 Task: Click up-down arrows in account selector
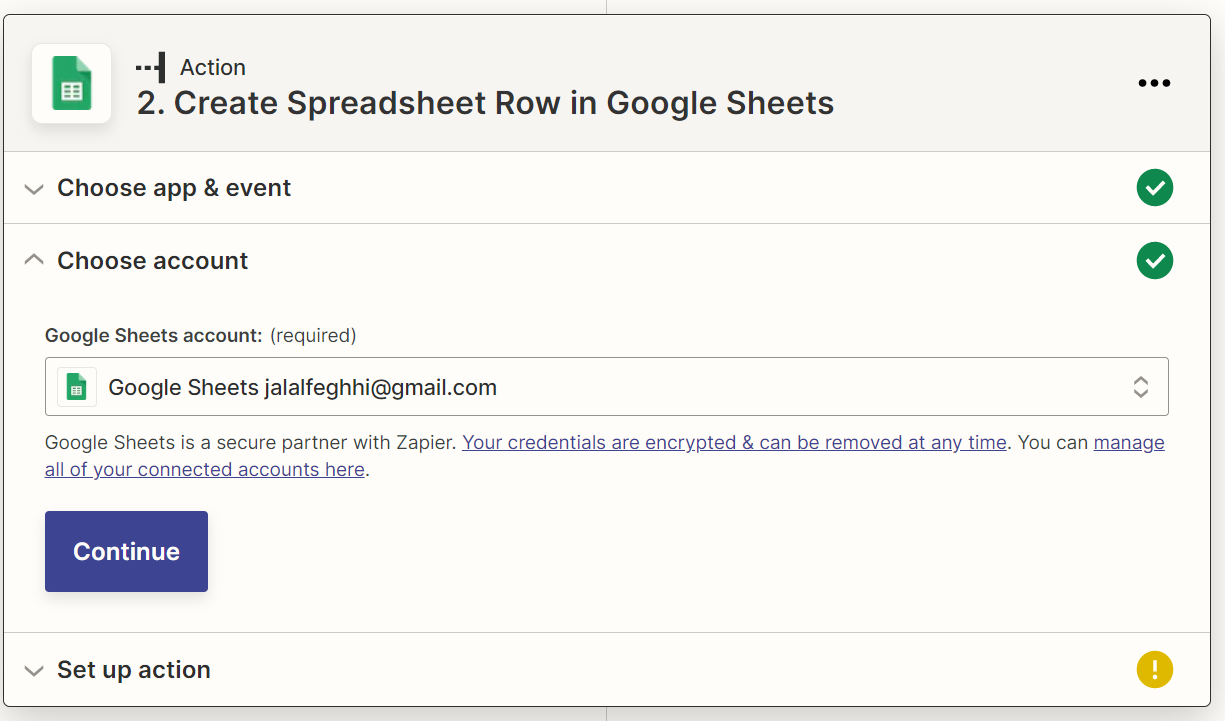click(1141, 387)
